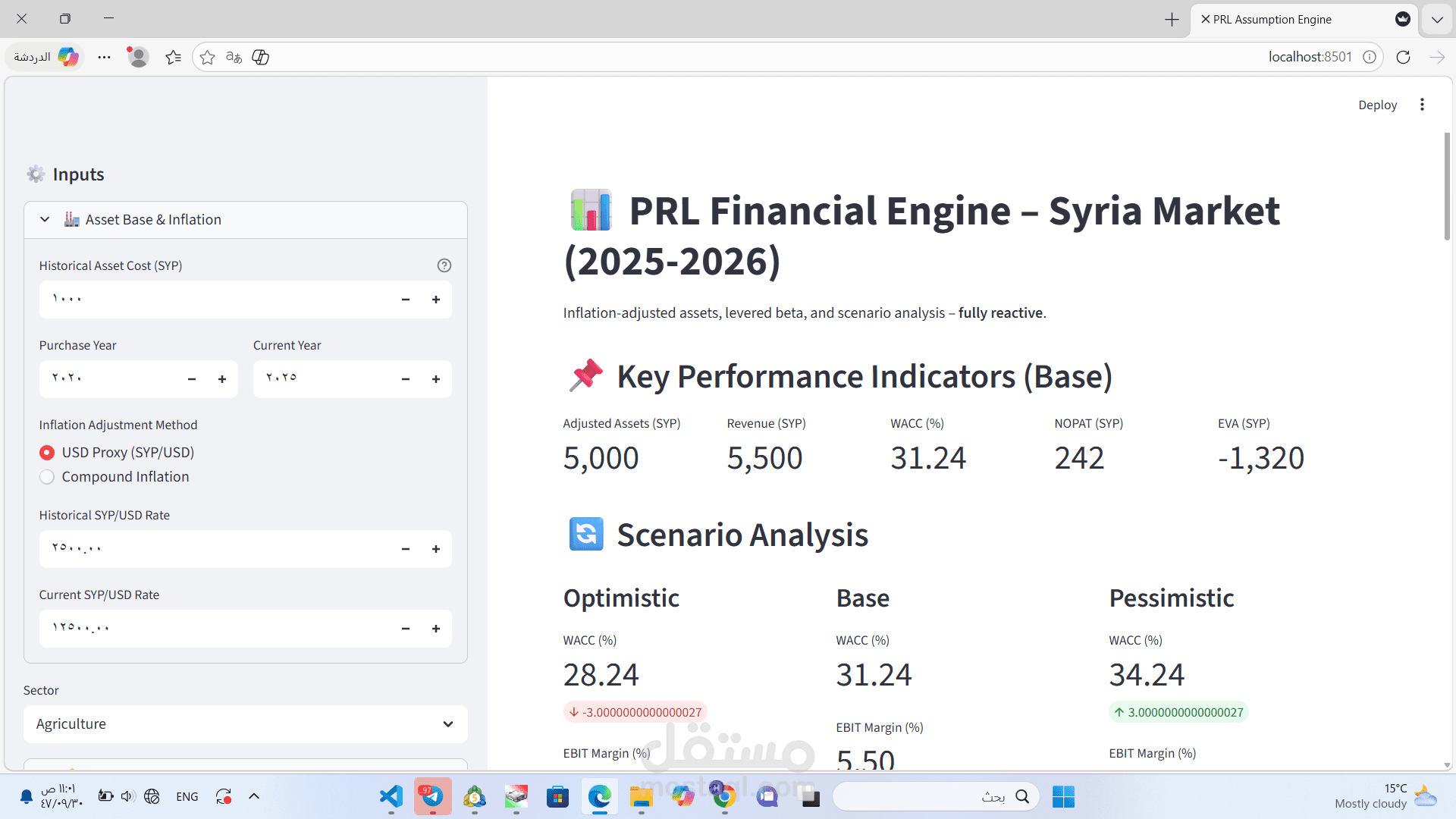Viewport: 1456px width, 819px height.
Task: Increase the Purchase Year value
Action: (x=222, y=379)
